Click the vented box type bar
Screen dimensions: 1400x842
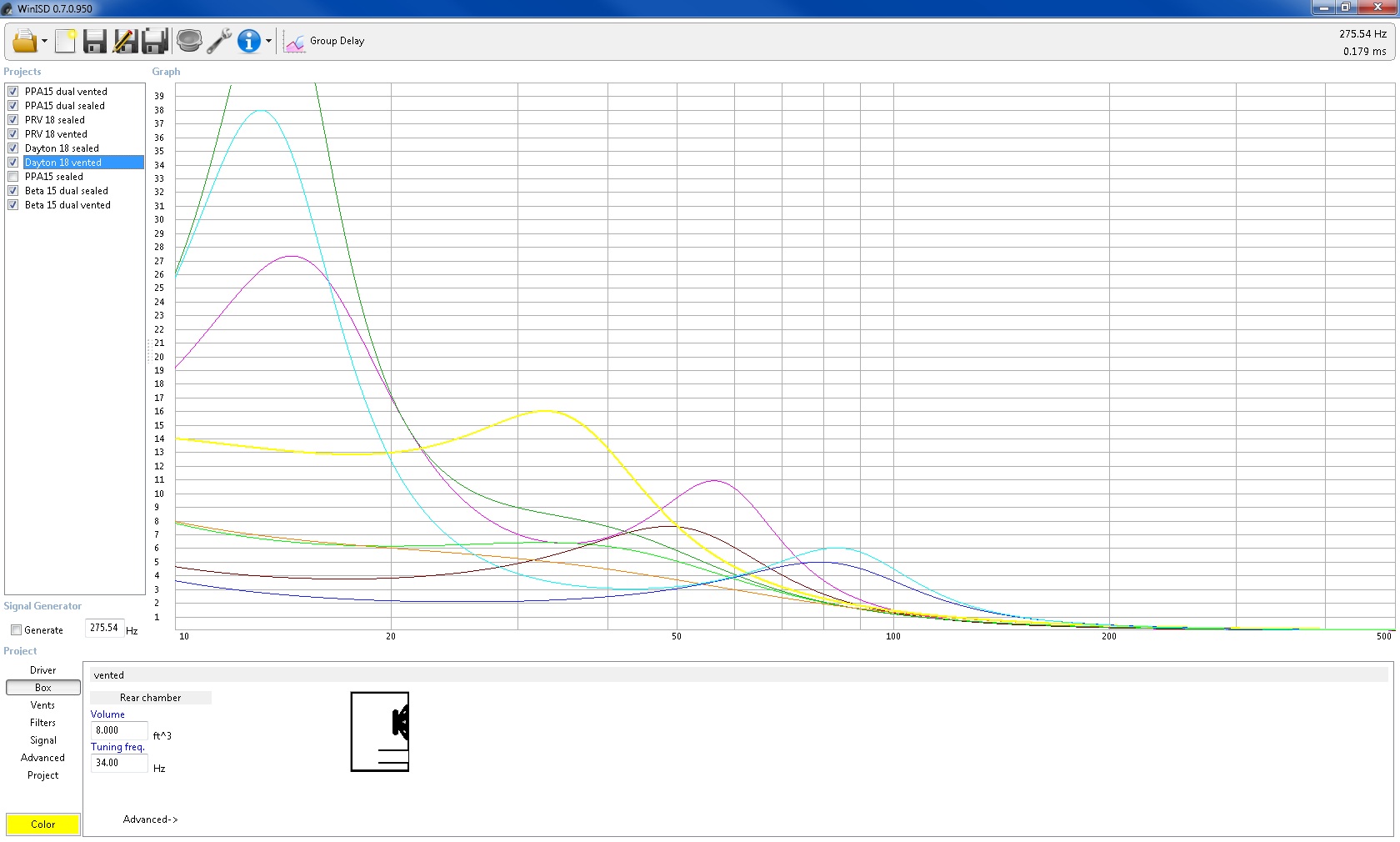[738, 675]
